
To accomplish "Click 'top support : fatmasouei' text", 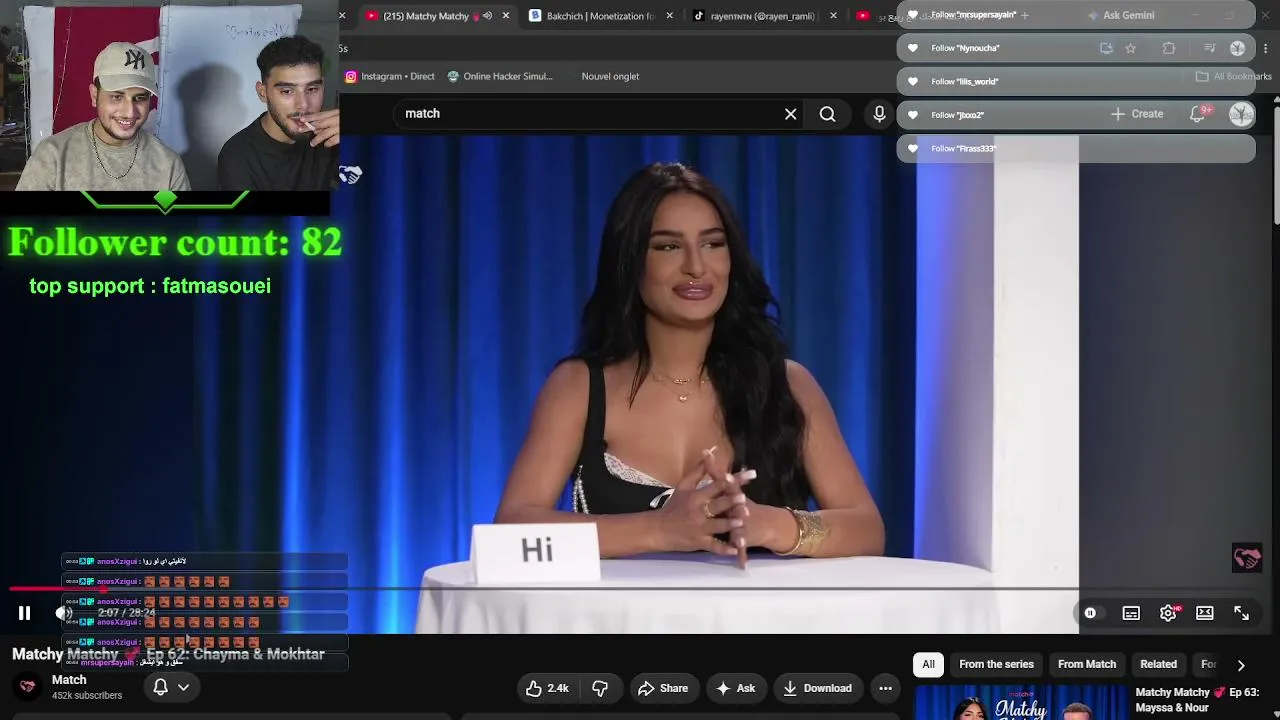I will (x=150, y=286).
